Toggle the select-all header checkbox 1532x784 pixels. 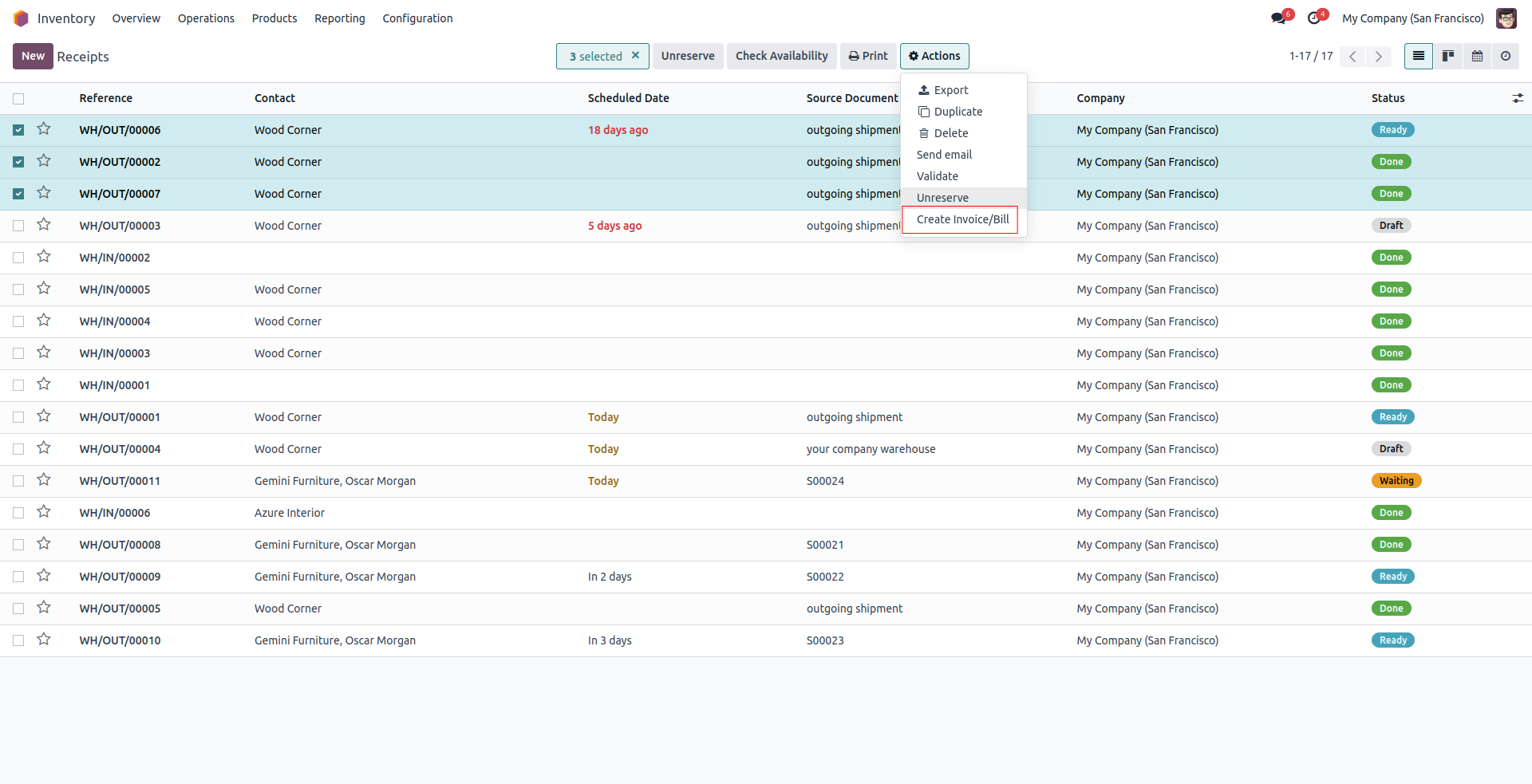[18, 99]
